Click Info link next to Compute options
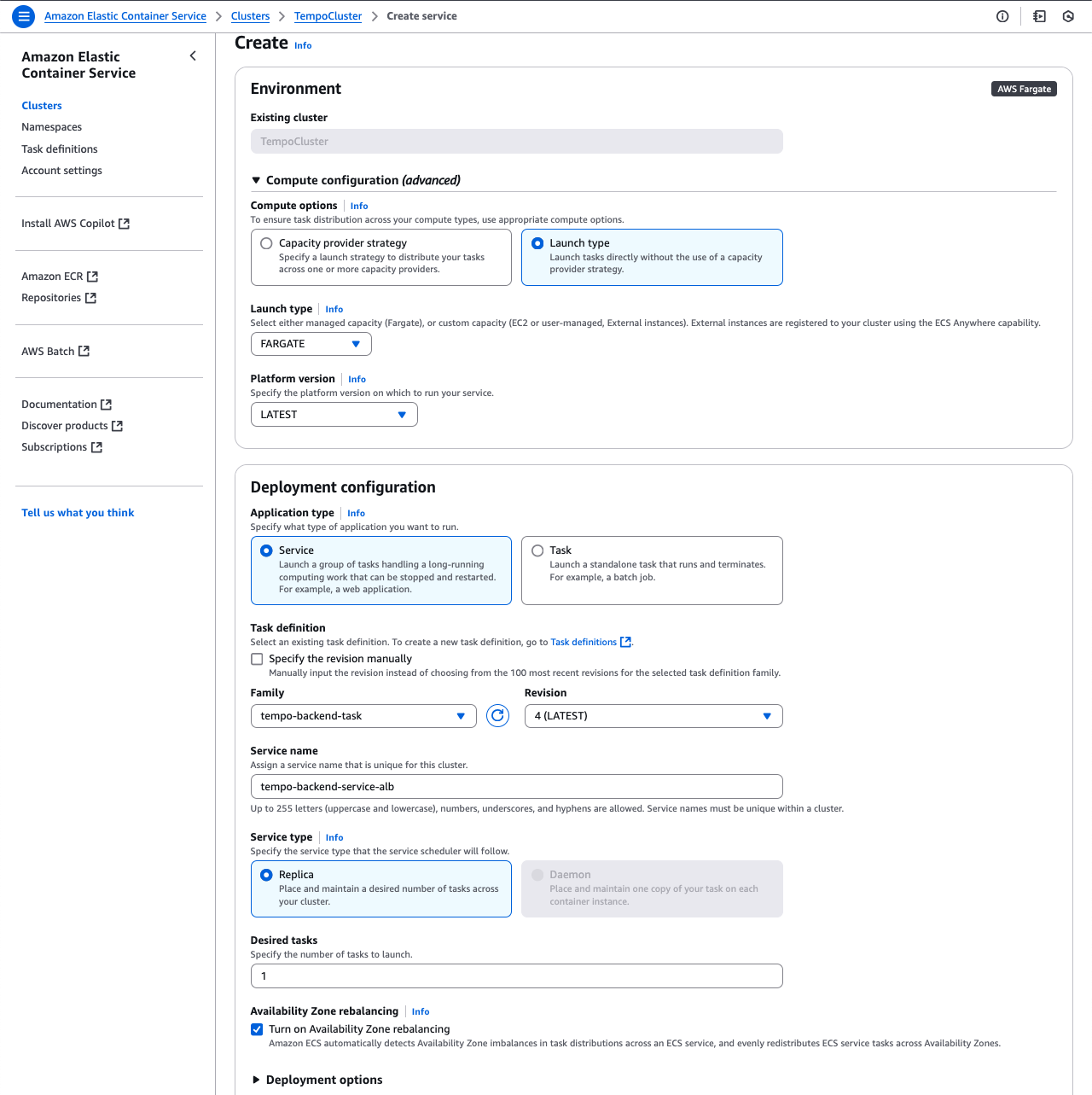Screen dimensions: 1092x1095 359,206
